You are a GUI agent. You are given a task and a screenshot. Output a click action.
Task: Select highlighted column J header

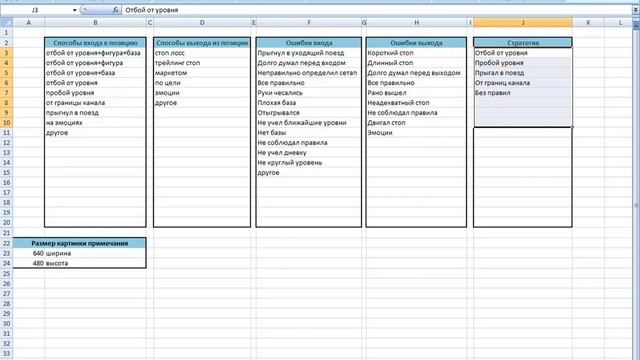(x=523, y=22)
